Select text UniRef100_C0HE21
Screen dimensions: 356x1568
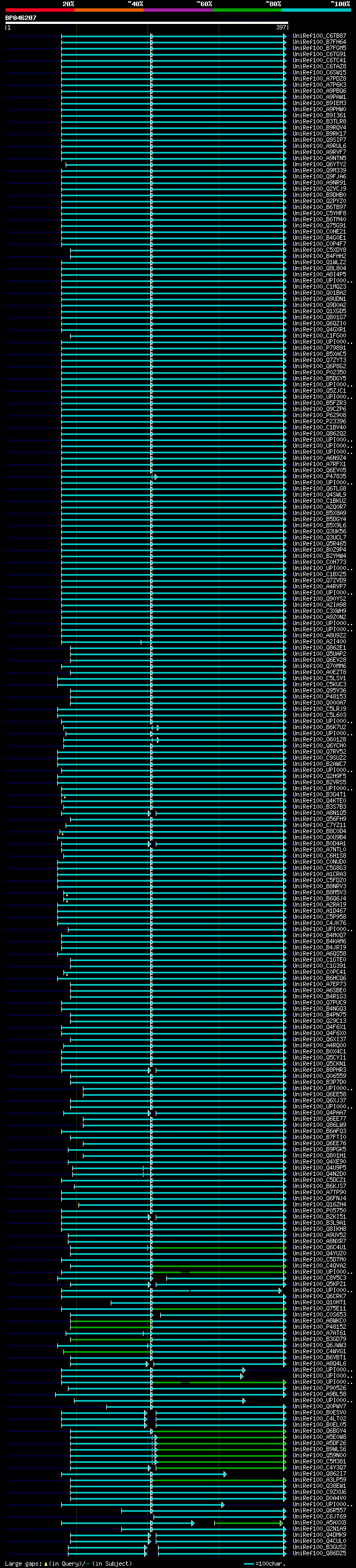319,231
